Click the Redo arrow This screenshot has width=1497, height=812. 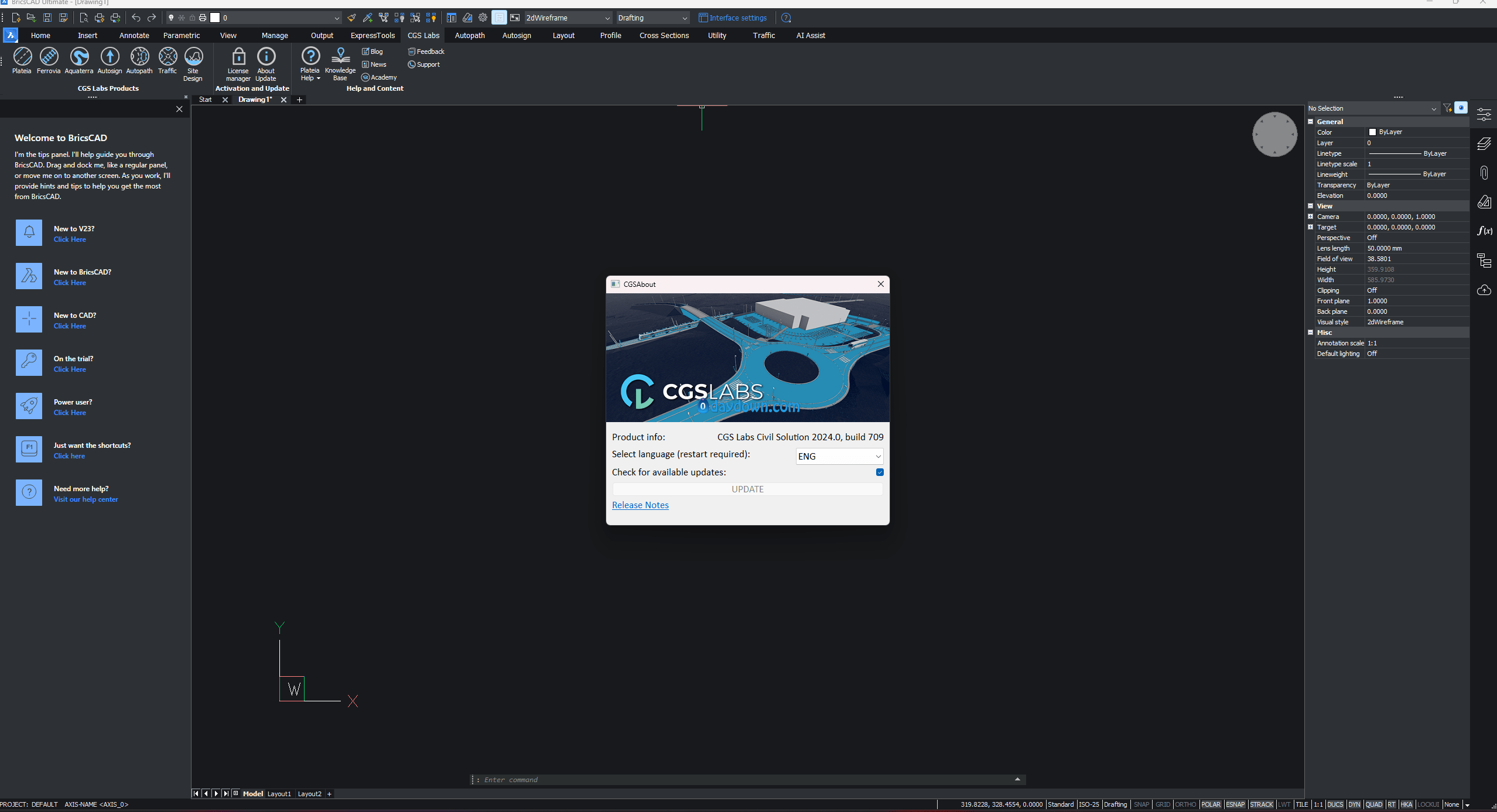(x=152, y=18)
